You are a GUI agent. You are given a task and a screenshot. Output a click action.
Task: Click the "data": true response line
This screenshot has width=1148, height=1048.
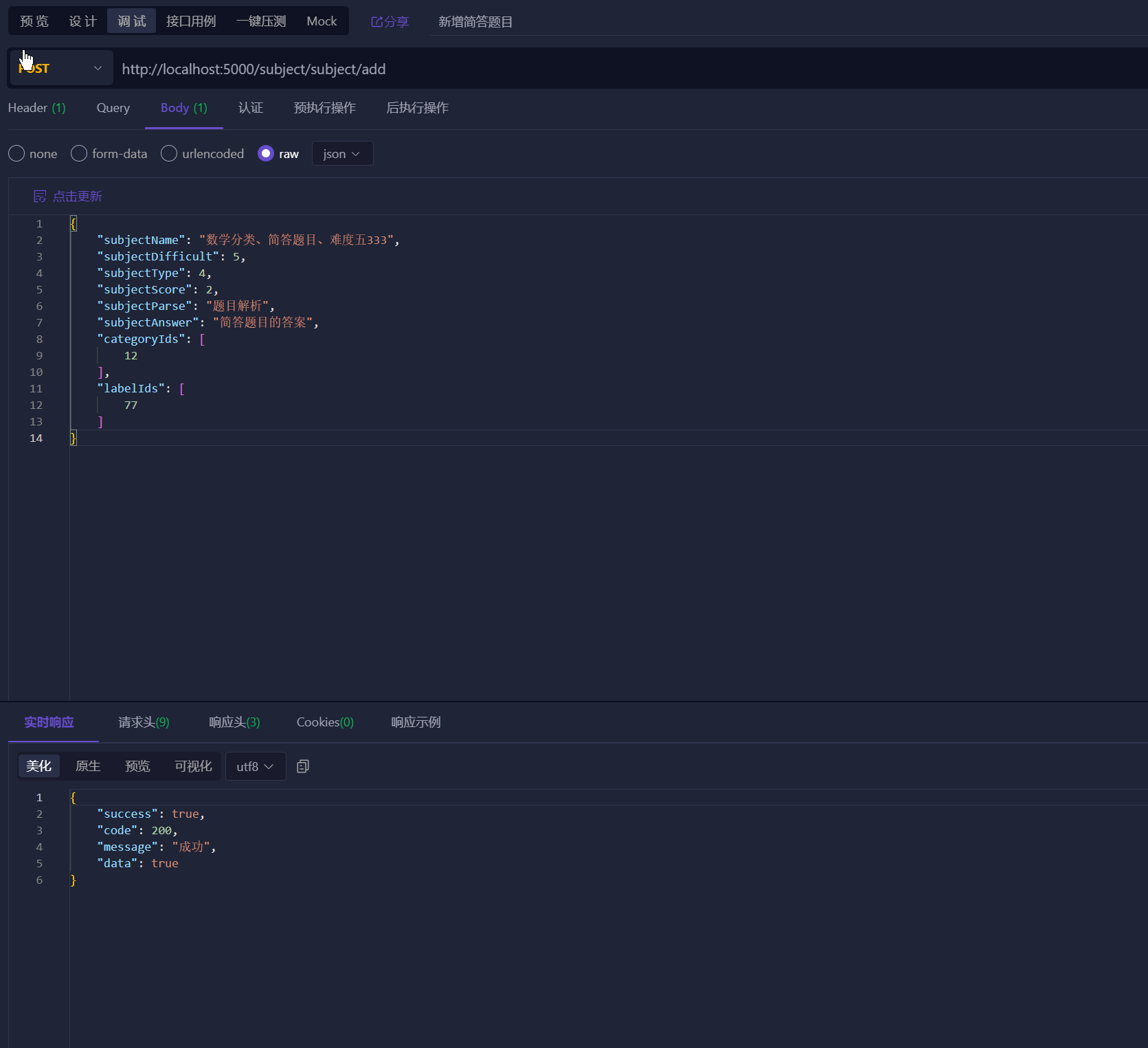(x=137, y=863)
